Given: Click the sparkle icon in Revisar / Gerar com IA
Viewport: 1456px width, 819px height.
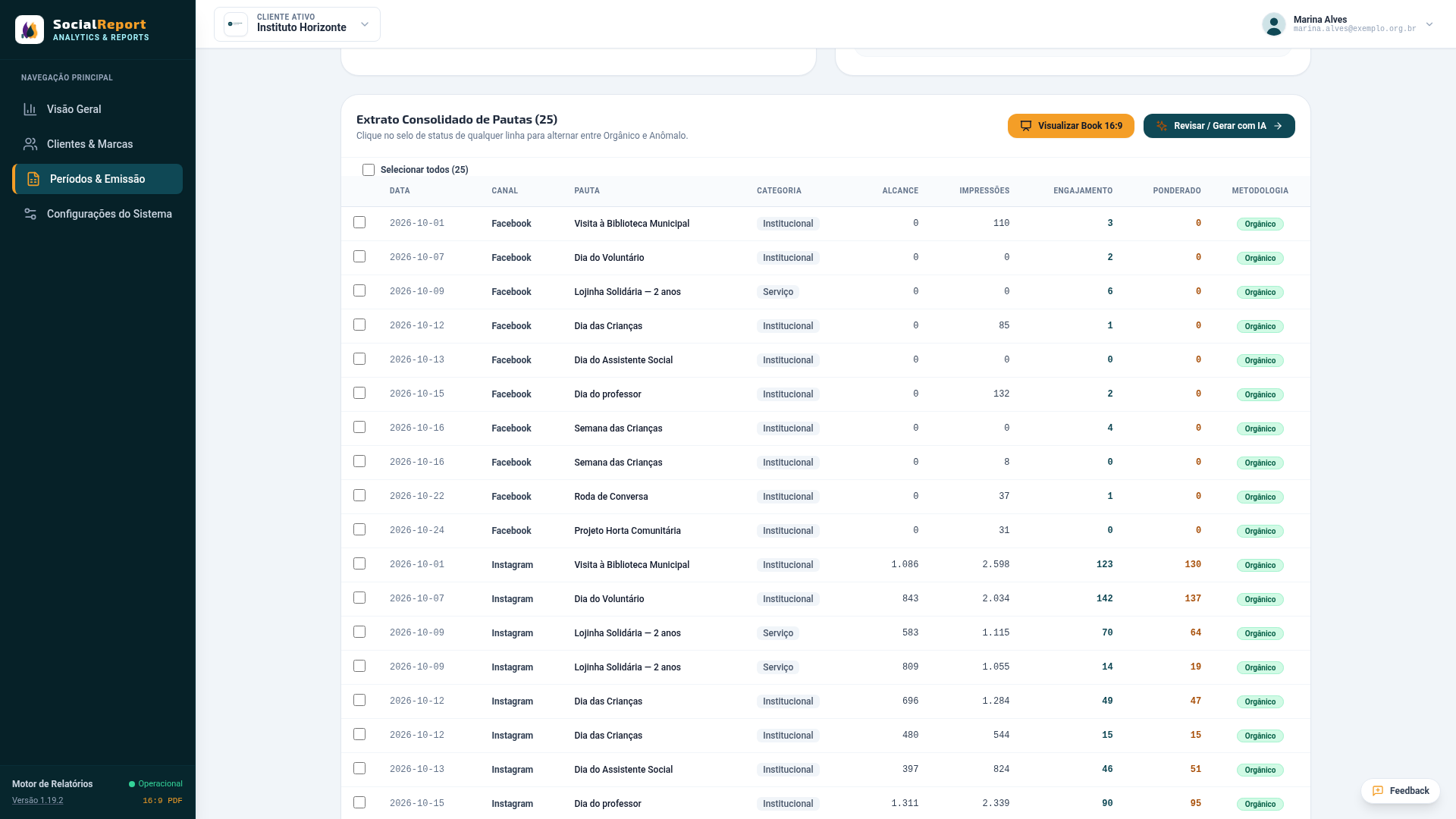Looking at the screenshot, I should (1162, 126).
